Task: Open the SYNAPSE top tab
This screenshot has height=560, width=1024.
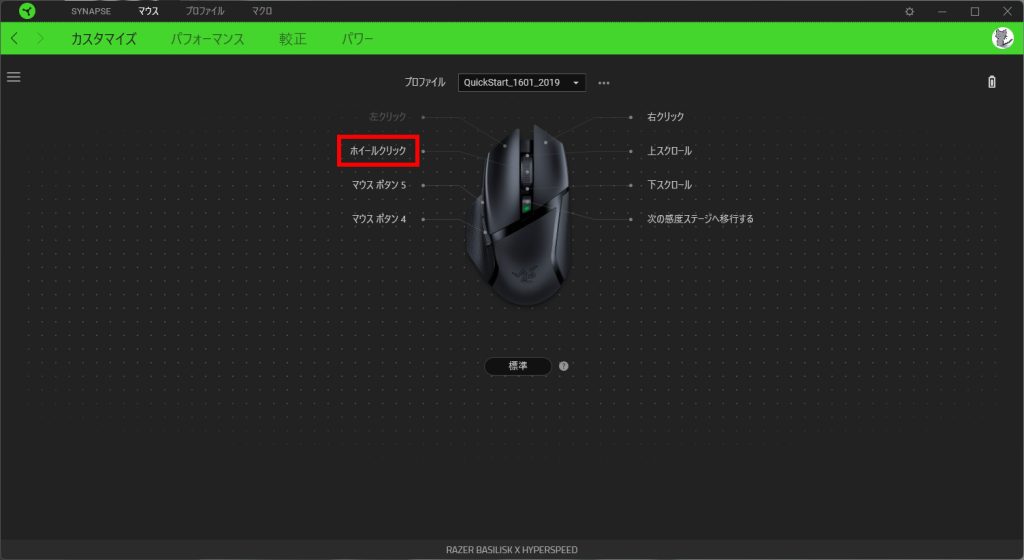Action: 91,11
